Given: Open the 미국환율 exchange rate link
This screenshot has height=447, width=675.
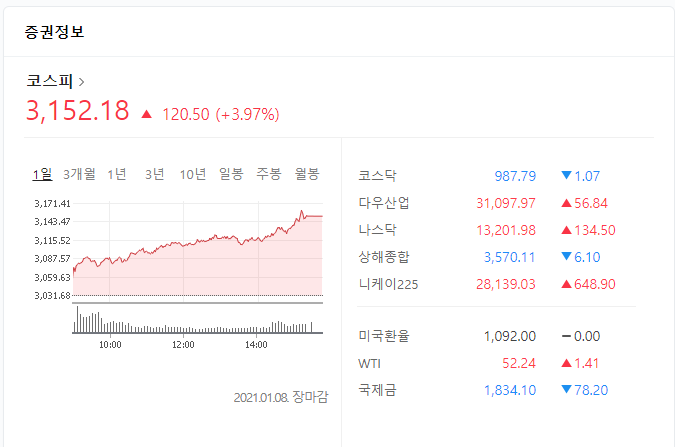Looking at the screenshot, I should pyautogui.click(x=384, y=336).
